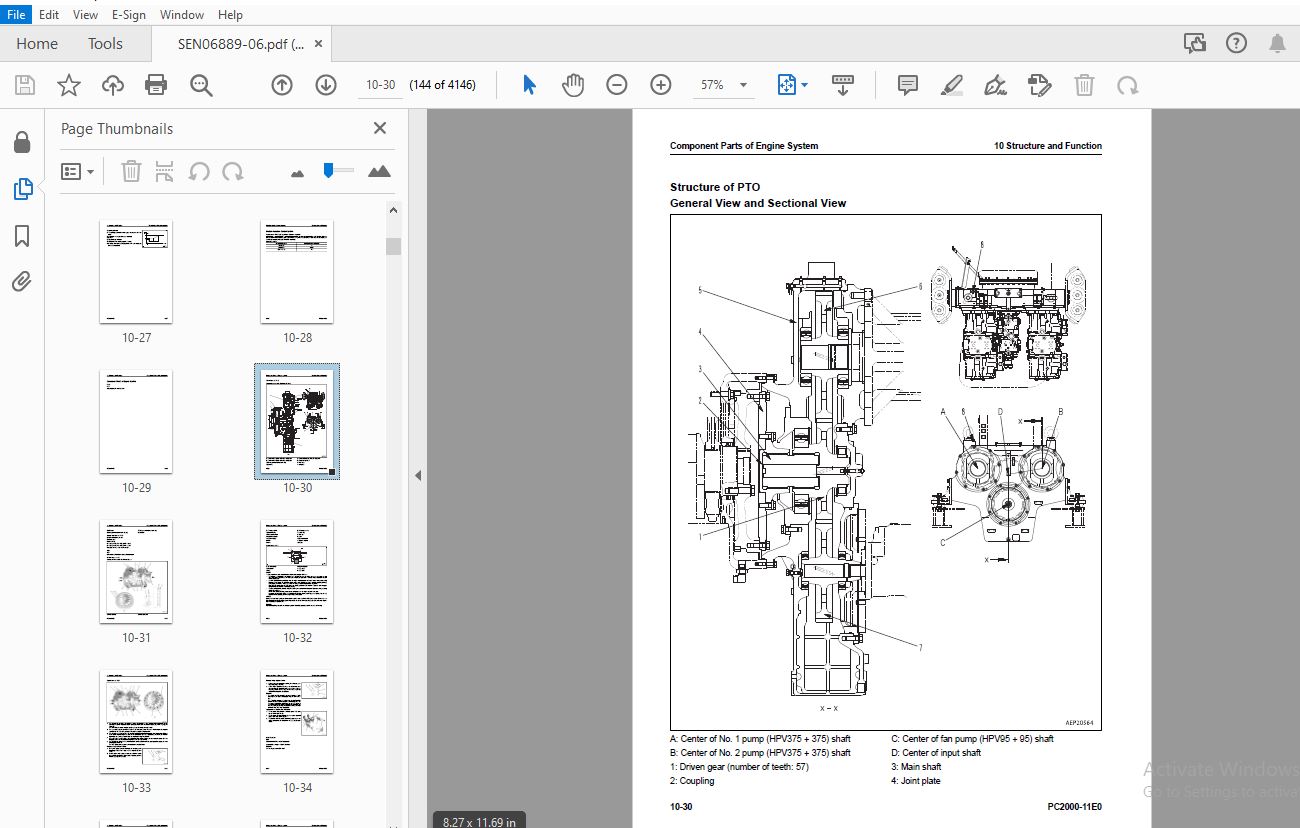Rotate pages counterclockwise in thumbnails panel
Screen dimensions: 1300x828
(x=199, y=172)
